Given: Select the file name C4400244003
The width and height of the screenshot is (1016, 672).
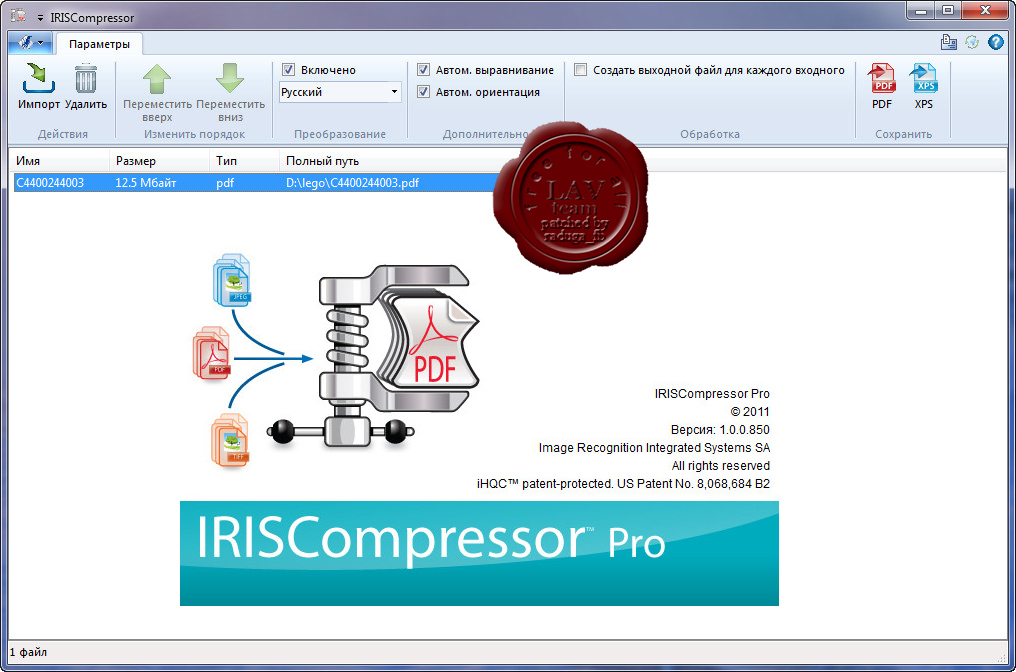Looking at the screenshot, I should 50,183.
